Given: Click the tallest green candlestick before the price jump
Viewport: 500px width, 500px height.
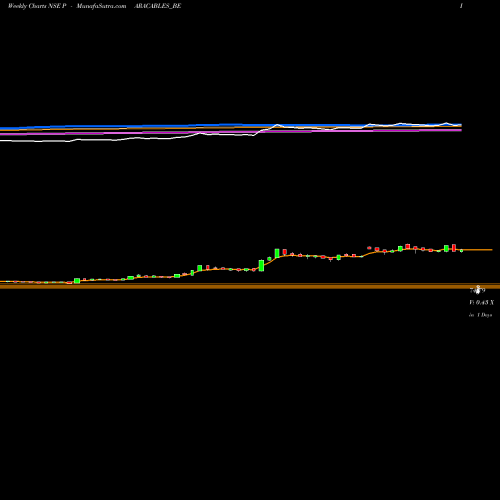Looking at the screenshot, I should pyautogui.click(x=261, y=265).
